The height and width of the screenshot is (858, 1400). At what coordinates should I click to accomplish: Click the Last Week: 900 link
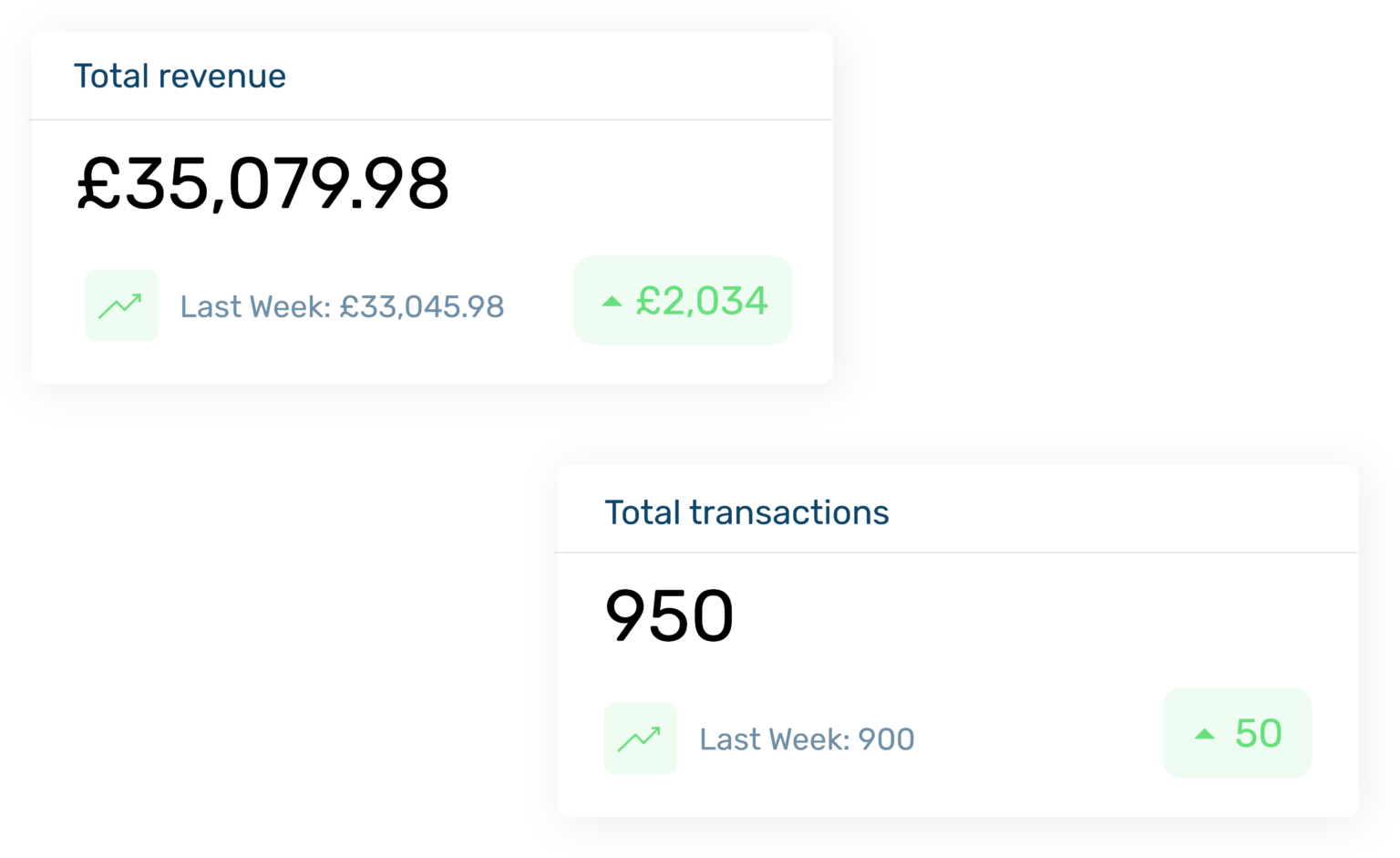807,739
